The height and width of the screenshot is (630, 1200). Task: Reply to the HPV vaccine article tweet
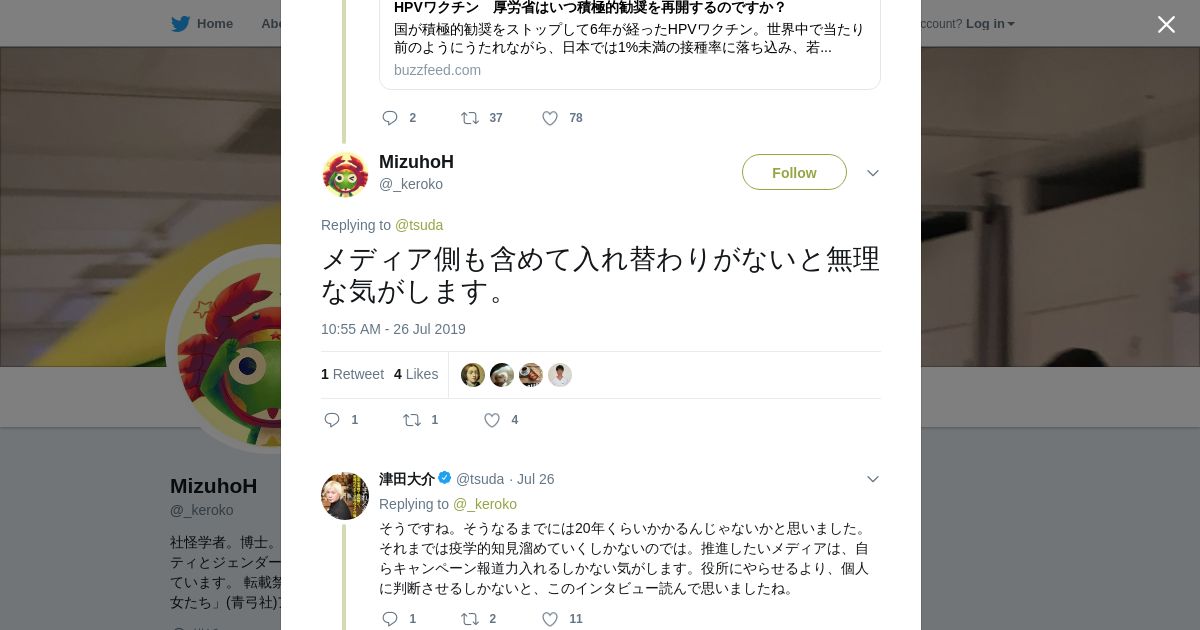(390, 118)
